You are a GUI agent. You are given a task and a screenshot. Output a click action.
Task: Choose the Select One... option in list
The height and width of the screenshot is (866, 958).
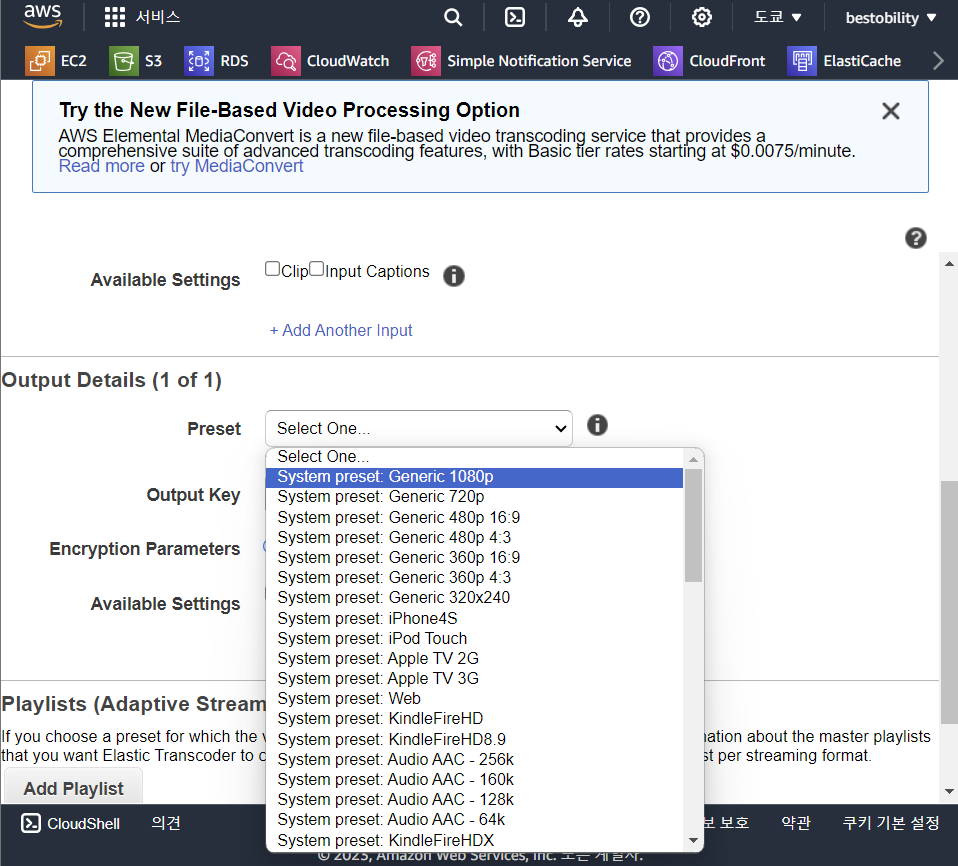click(474, 457)
